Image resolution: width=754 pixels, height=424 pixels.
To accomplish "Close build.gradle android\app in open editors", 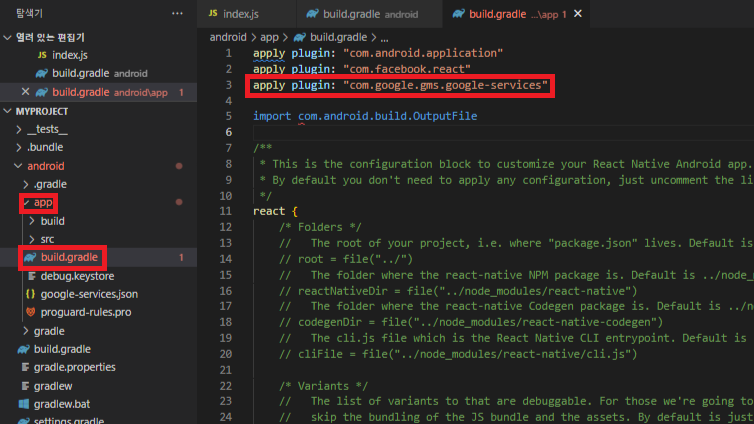I will pos(25,91).
